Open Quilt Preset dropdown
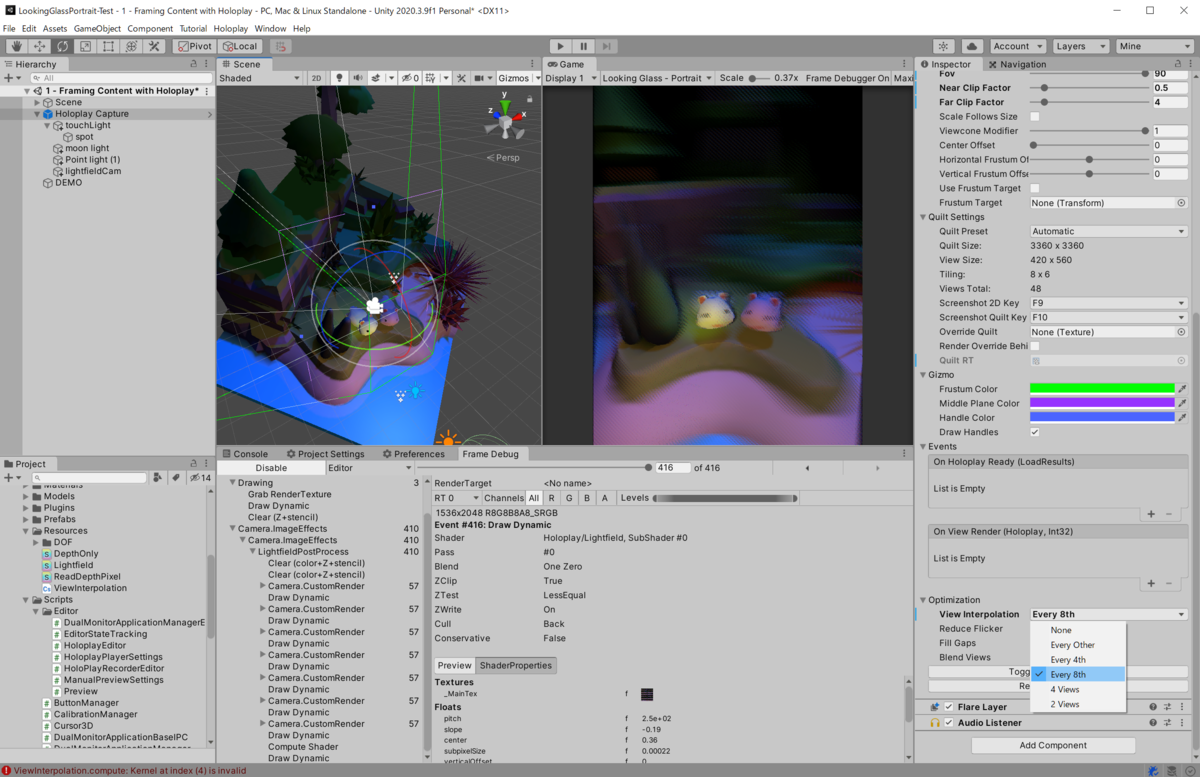The image size is (1200, 777). [1108, 232]
